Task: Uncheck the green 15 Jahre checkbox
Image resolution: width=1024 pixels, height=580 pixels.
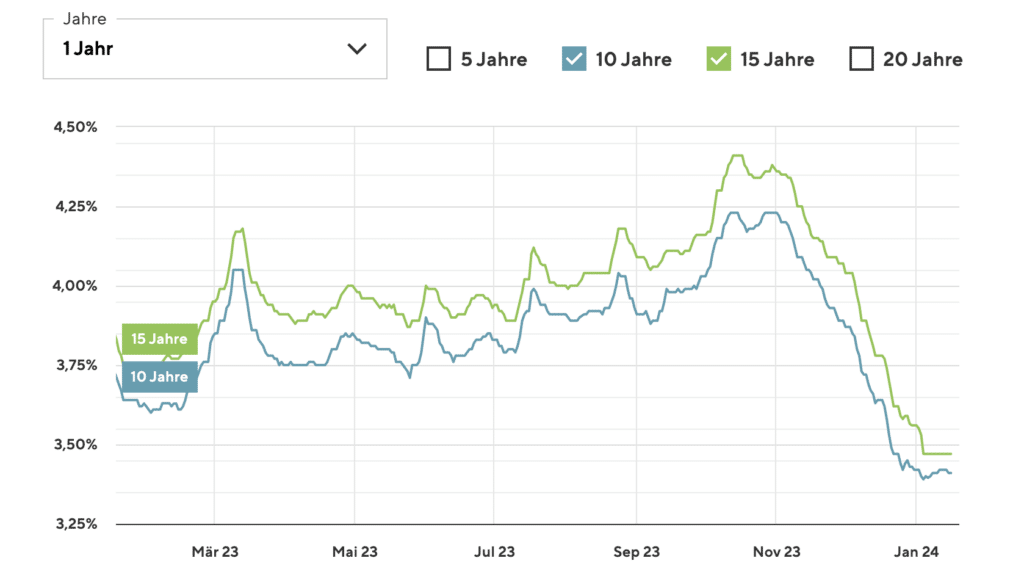Action: 718,59
